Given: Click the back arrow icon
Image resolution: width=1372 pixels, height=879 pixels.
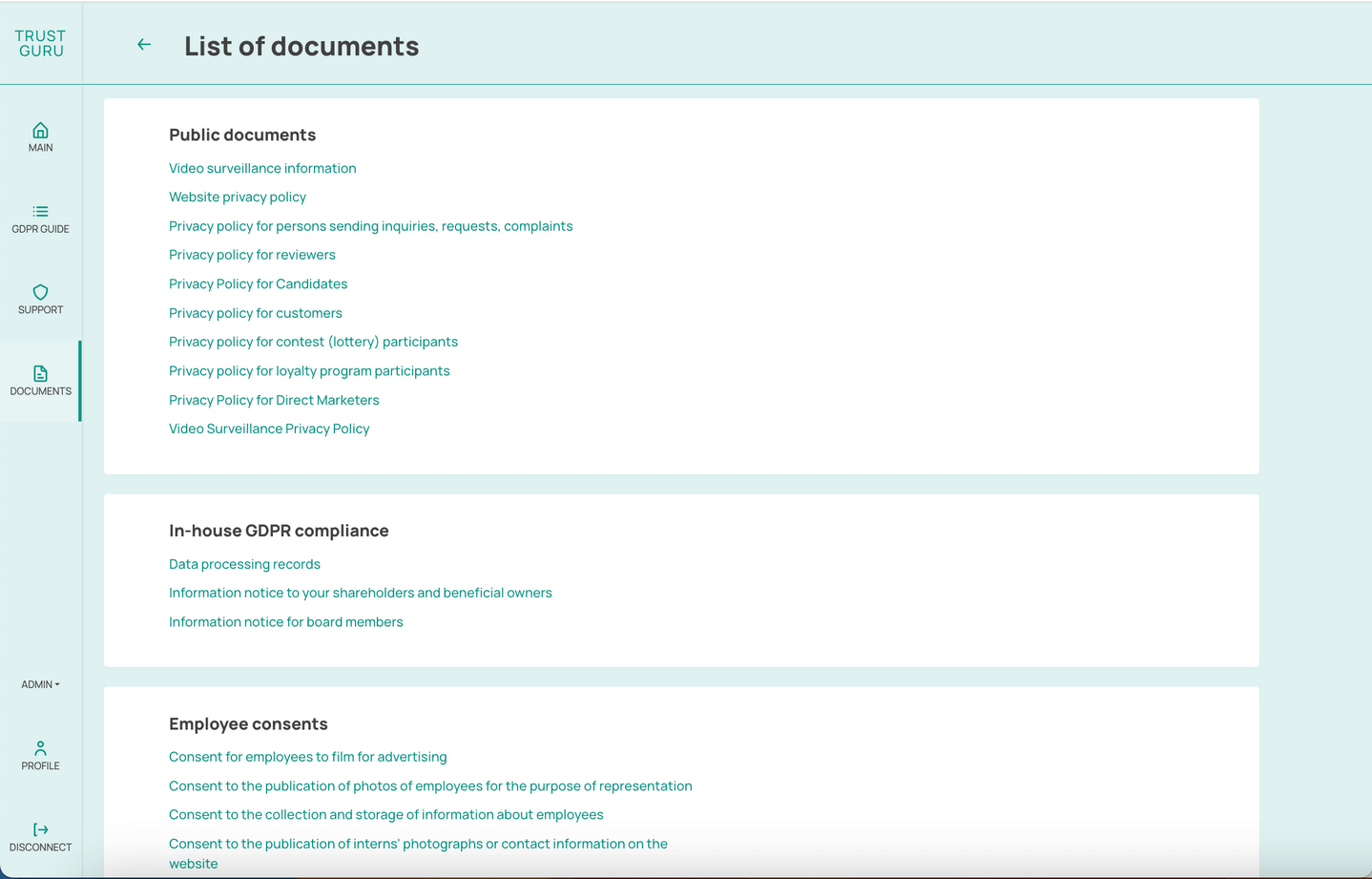Looking at the screenshot, I should coord(144,45).
